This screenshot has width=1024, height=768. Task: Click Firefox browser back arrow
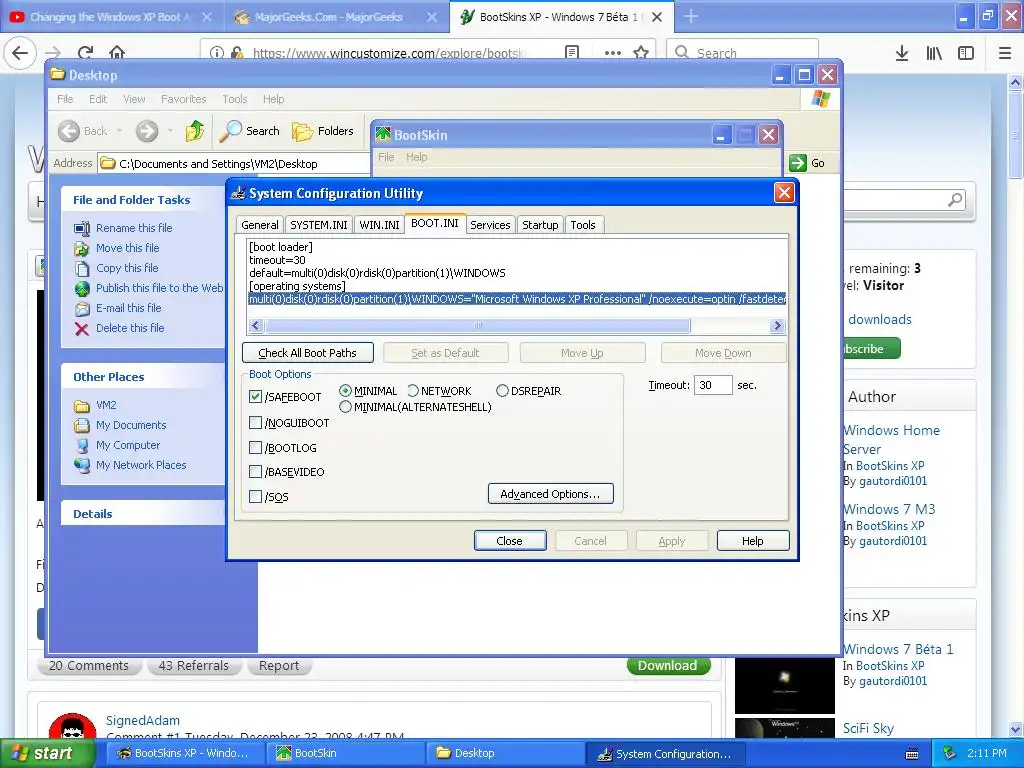pos(20,53)
